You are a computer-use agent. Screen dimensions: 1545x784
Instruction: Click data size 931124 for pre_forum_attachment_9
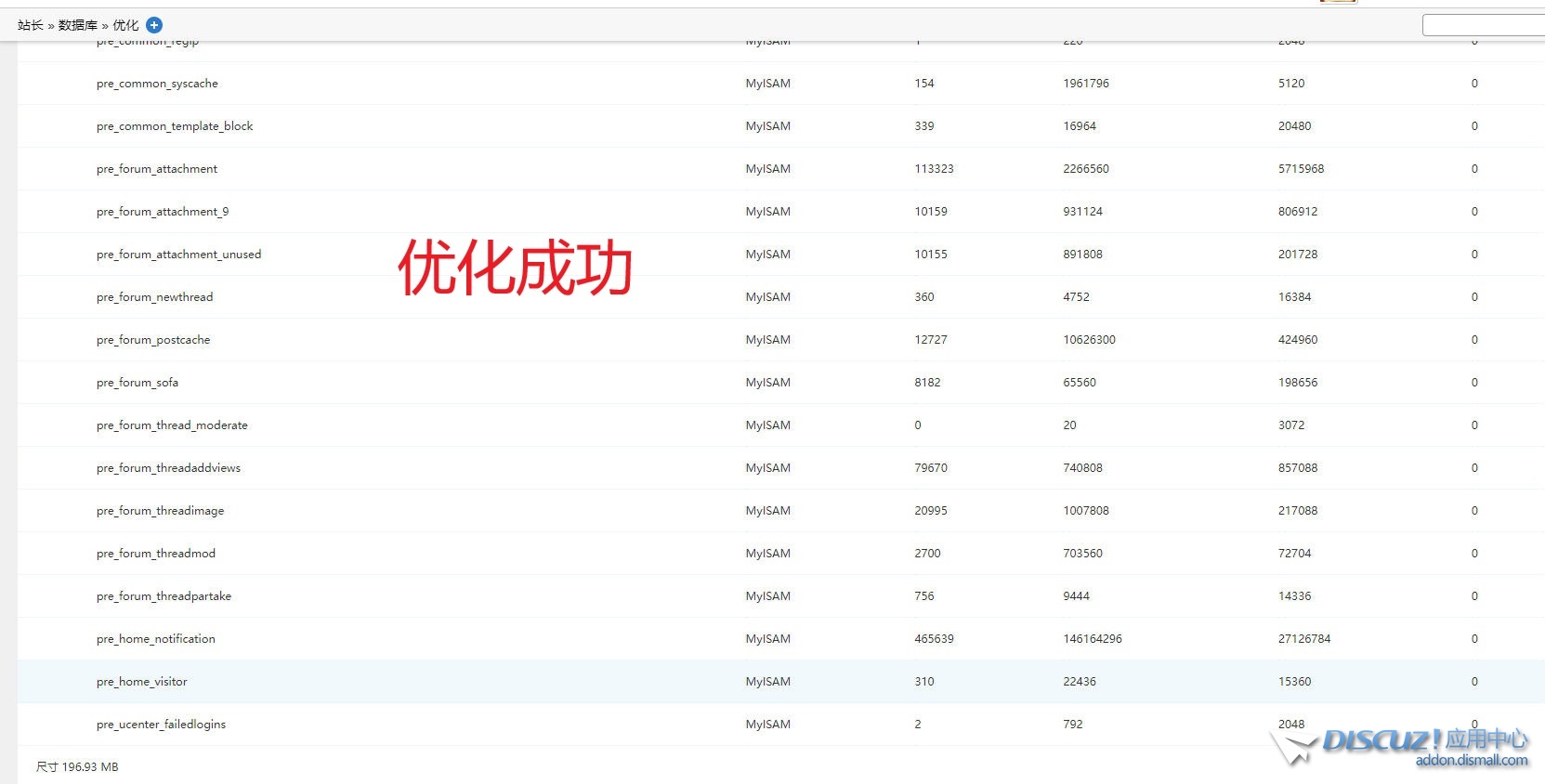(x=1083, y=212)
